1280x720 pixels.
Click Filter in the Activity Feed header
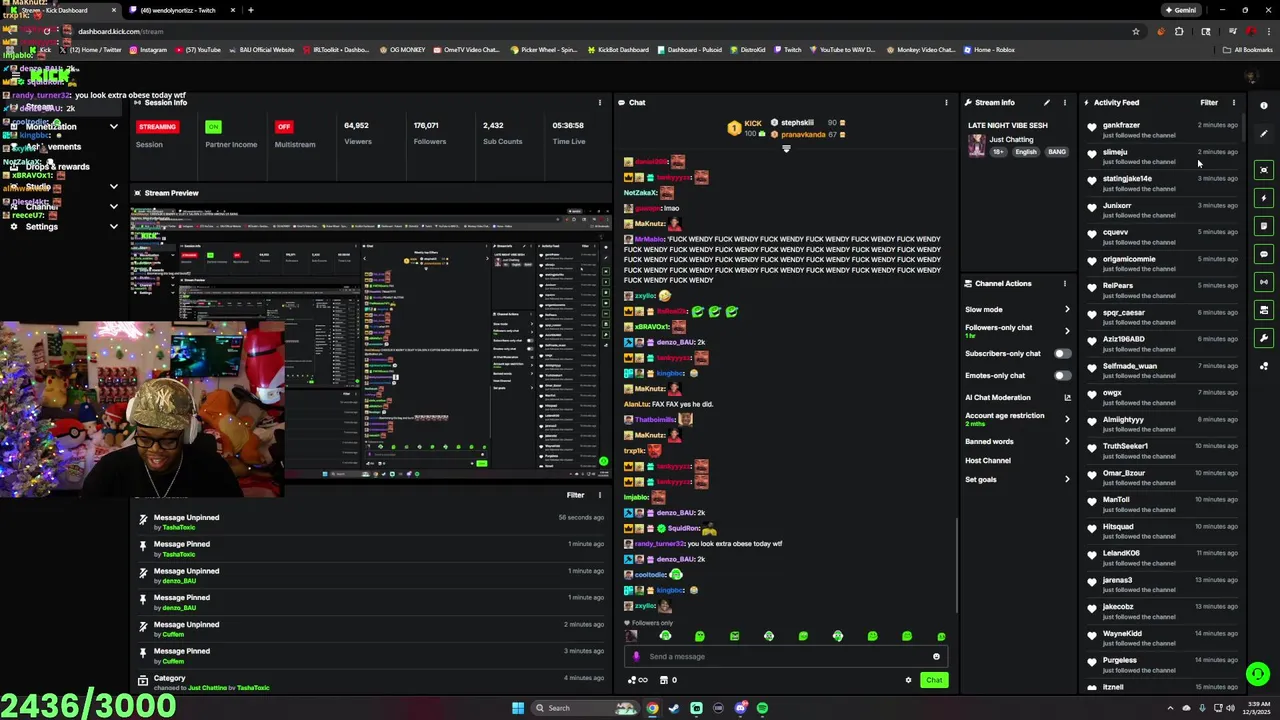point(1209,102)
